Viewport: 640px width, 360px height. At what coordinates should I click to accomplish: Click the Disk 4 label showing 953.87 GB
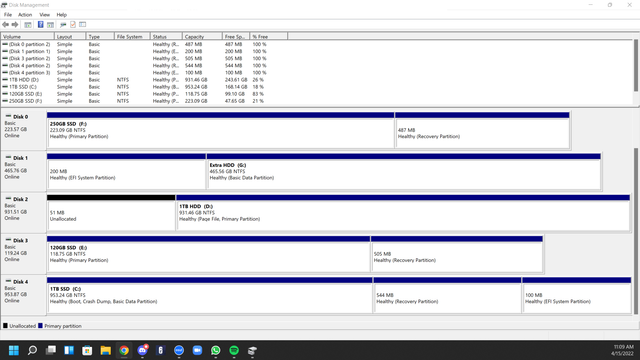pyautogui.click(x=23, y=294)
